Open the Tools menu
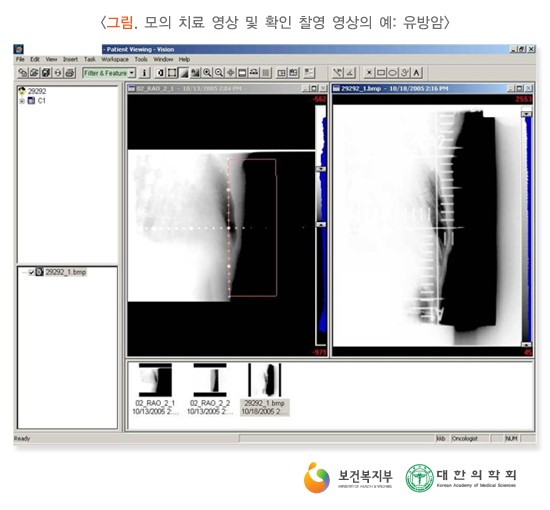This screenshot has width=550, height=510. [x=141, y=59]
